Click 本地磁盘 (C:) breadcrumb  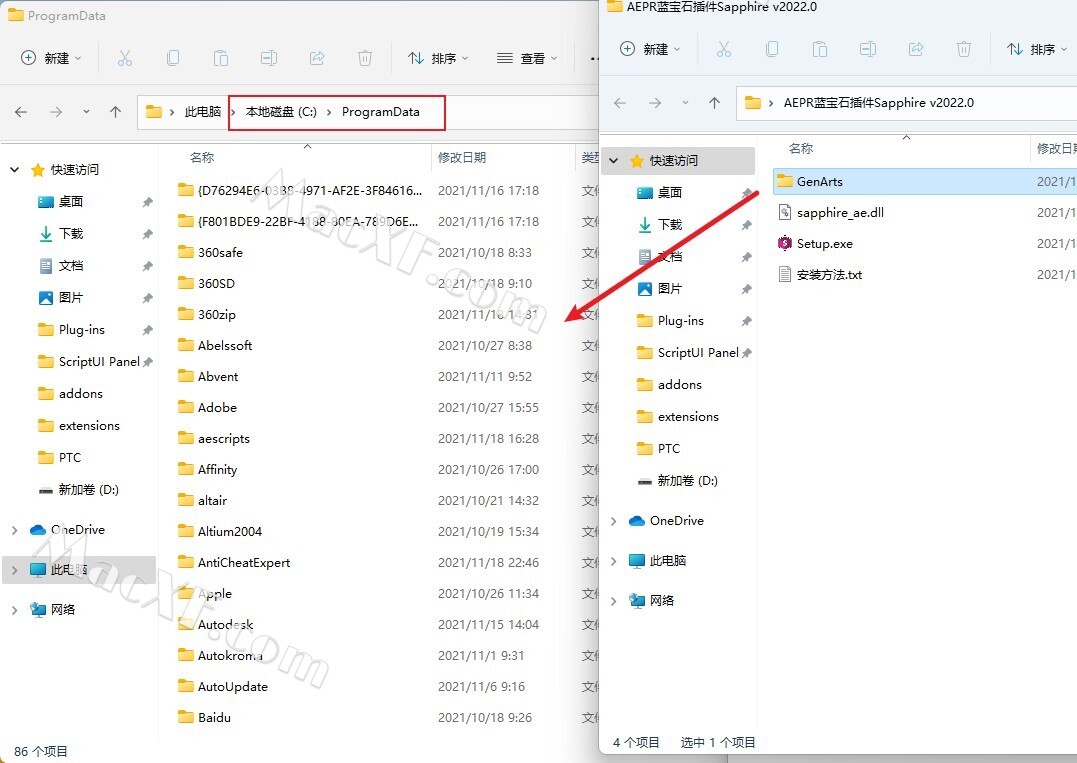[281, 112]
